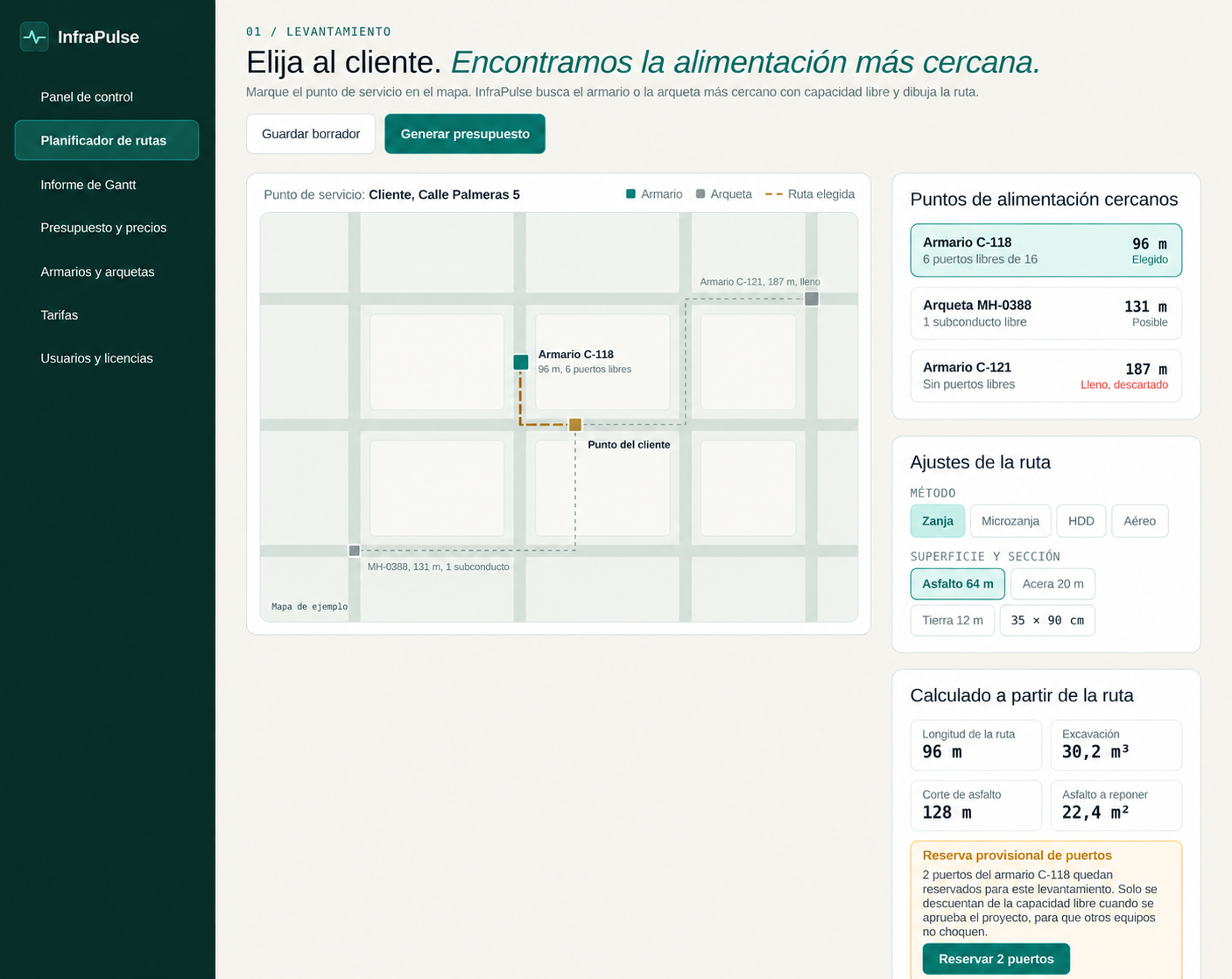This screenshot has height=979, width=1232.
Task: Select the Tierra 12 m surface chip
Action: [952, 620]
